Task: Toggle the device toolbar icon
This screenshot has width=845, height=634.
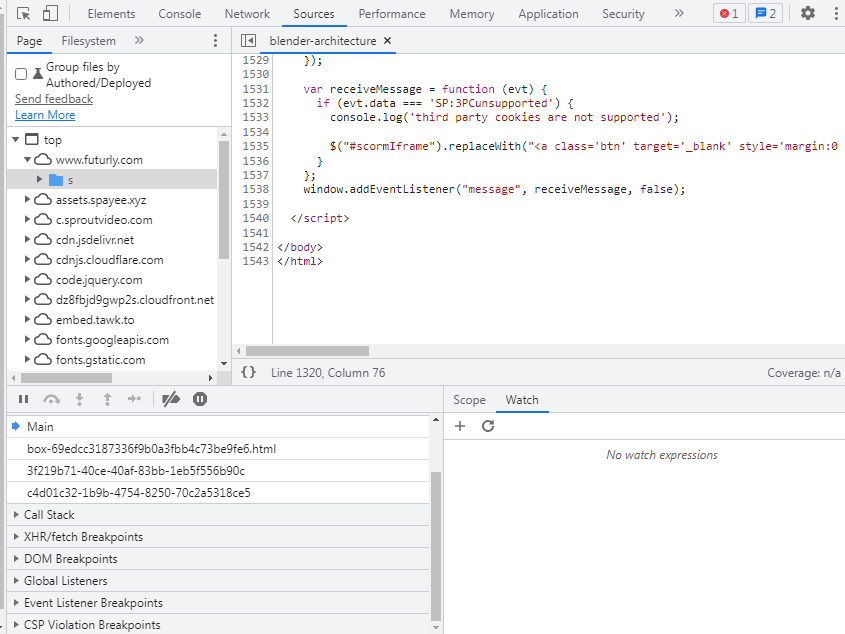Action: coord(50,14)
